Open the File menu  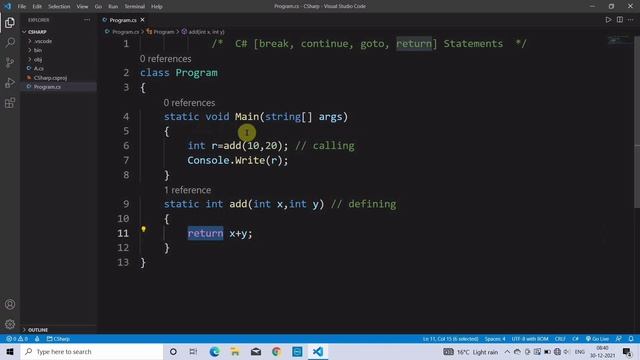[22, 6]
